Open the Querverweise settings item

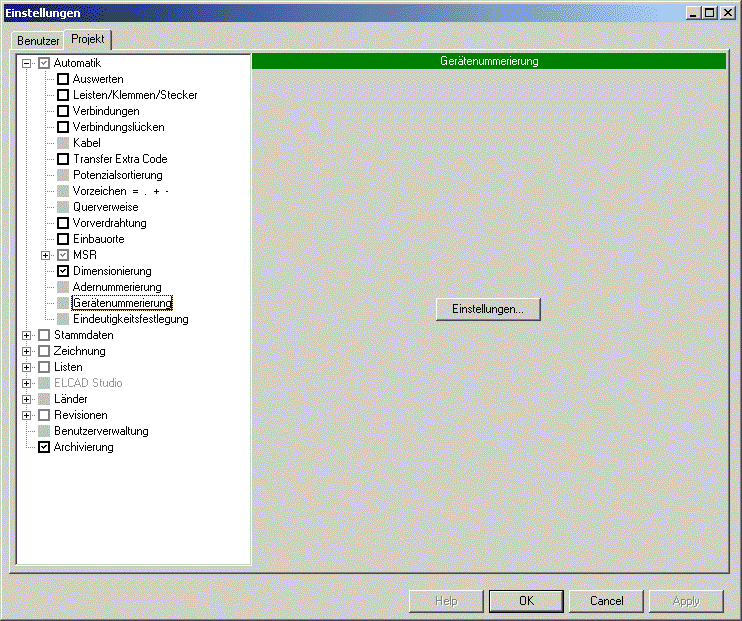pos(106,207)
